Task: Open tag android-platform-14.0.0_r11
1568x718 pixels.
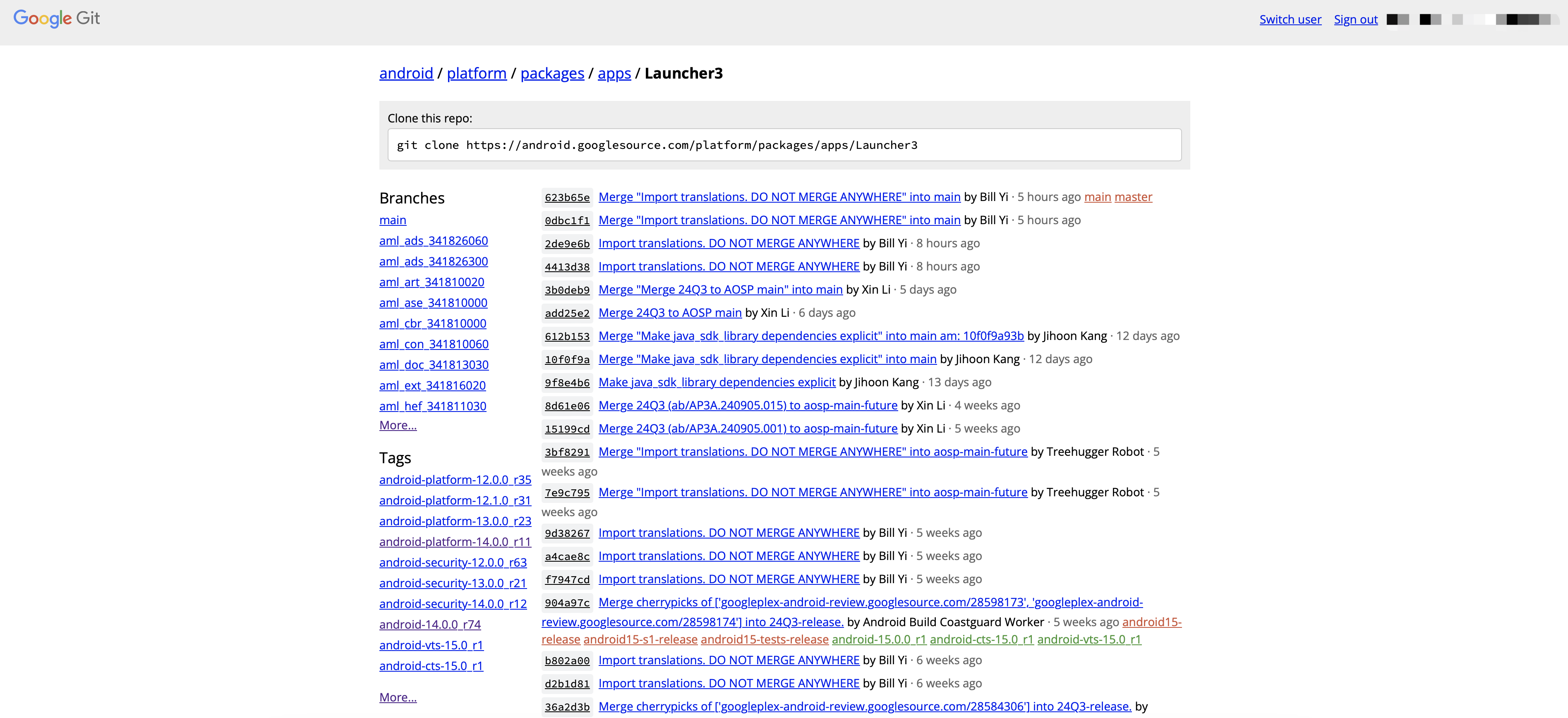Action: [x=456, y=542]
